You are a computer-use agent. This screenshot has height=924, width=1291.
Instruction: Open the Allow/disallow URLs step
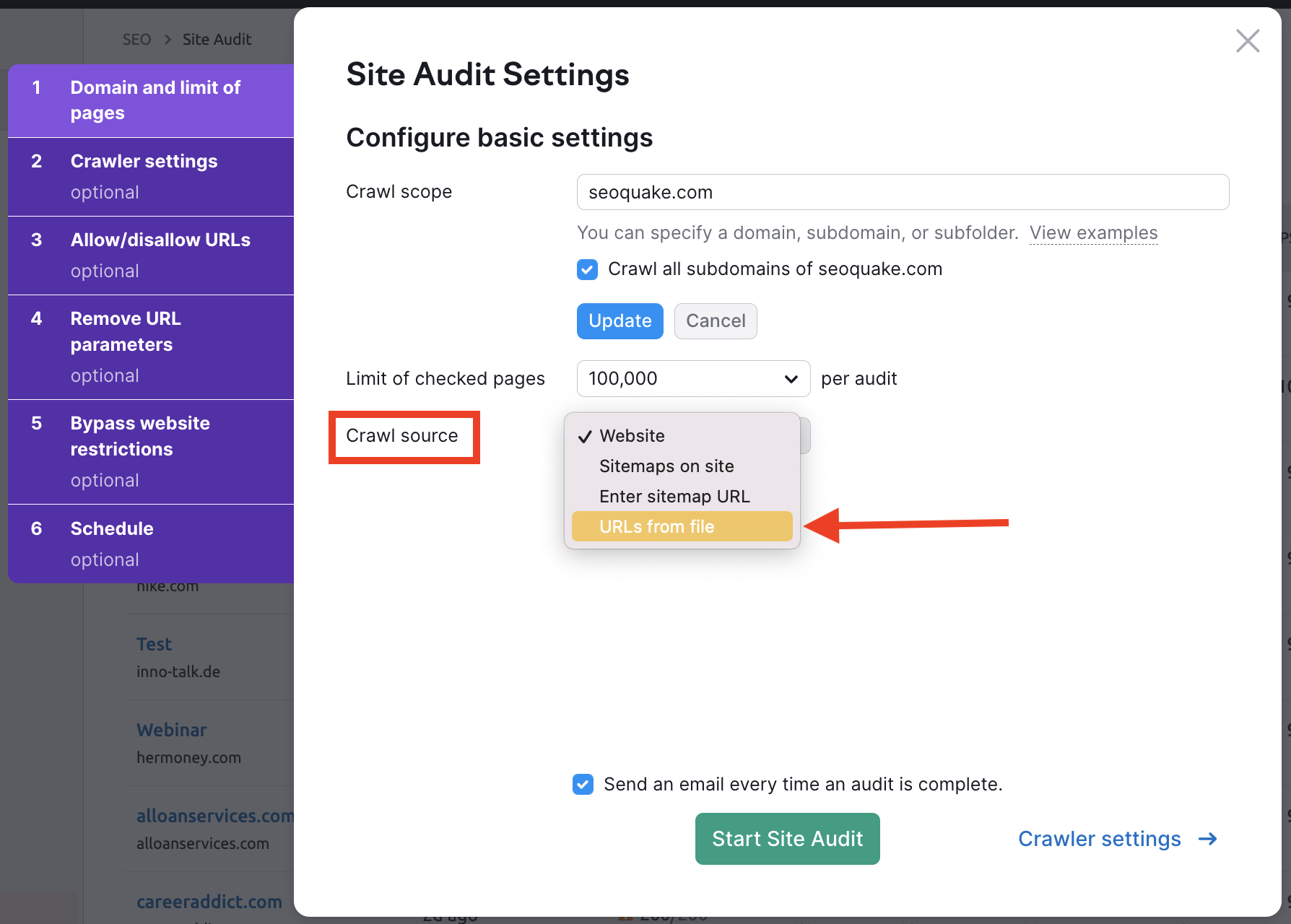pos(151,256)
